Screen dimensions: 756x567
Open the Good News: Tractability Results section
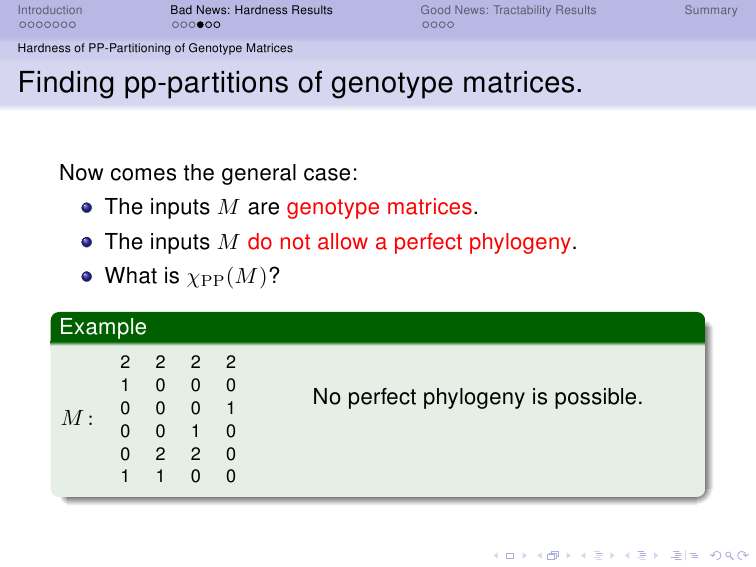click(x=508, y=10)
